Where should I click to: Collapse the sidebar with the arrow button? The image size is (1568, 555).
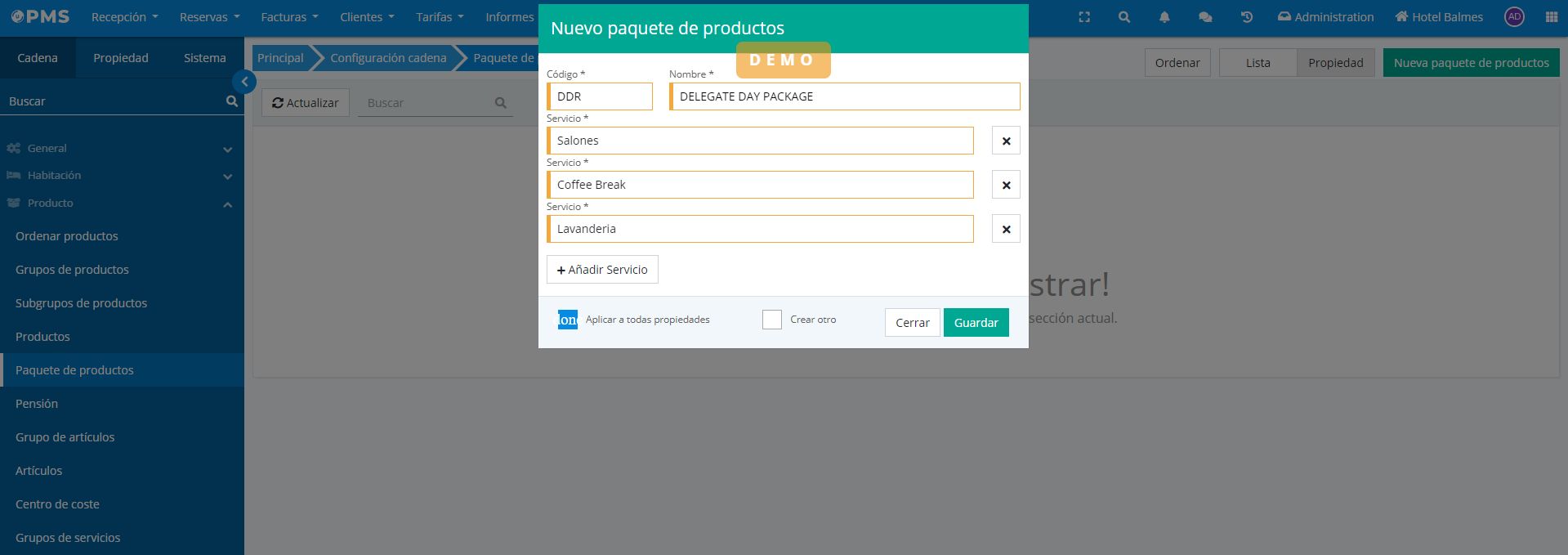244,82
